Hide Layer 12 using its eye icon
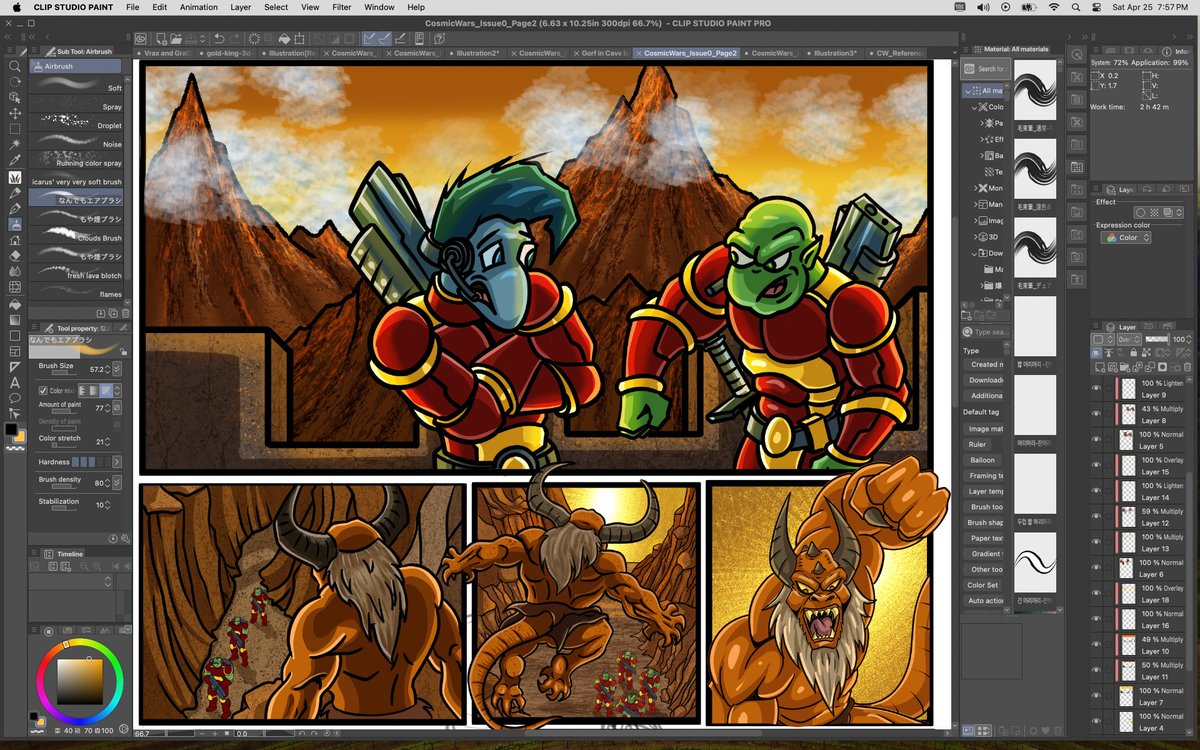The image size is (1200, 750). pyautogui.click(x=1097, y=517)
